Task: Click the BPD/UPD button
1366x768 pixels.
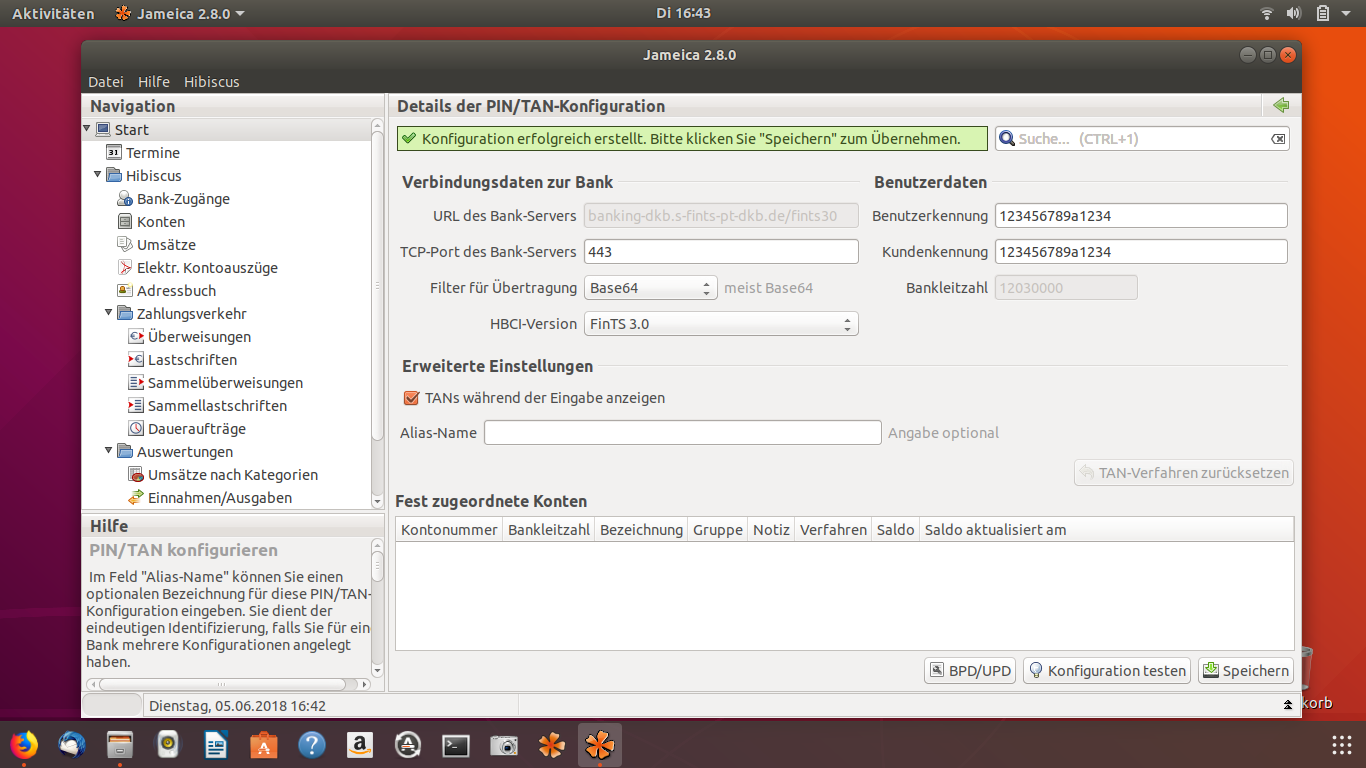Action: pyautogui.click(x=970, y=671)
